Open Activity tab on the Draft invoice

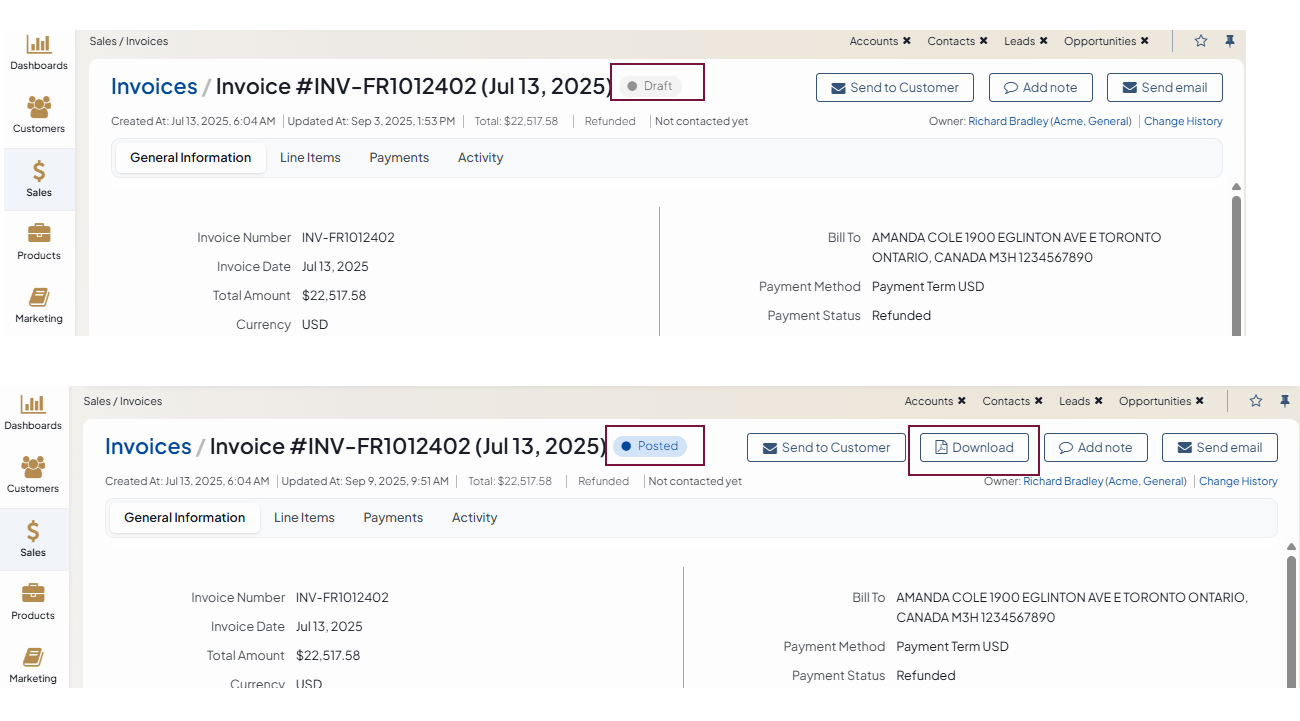(x=480, y=158)
